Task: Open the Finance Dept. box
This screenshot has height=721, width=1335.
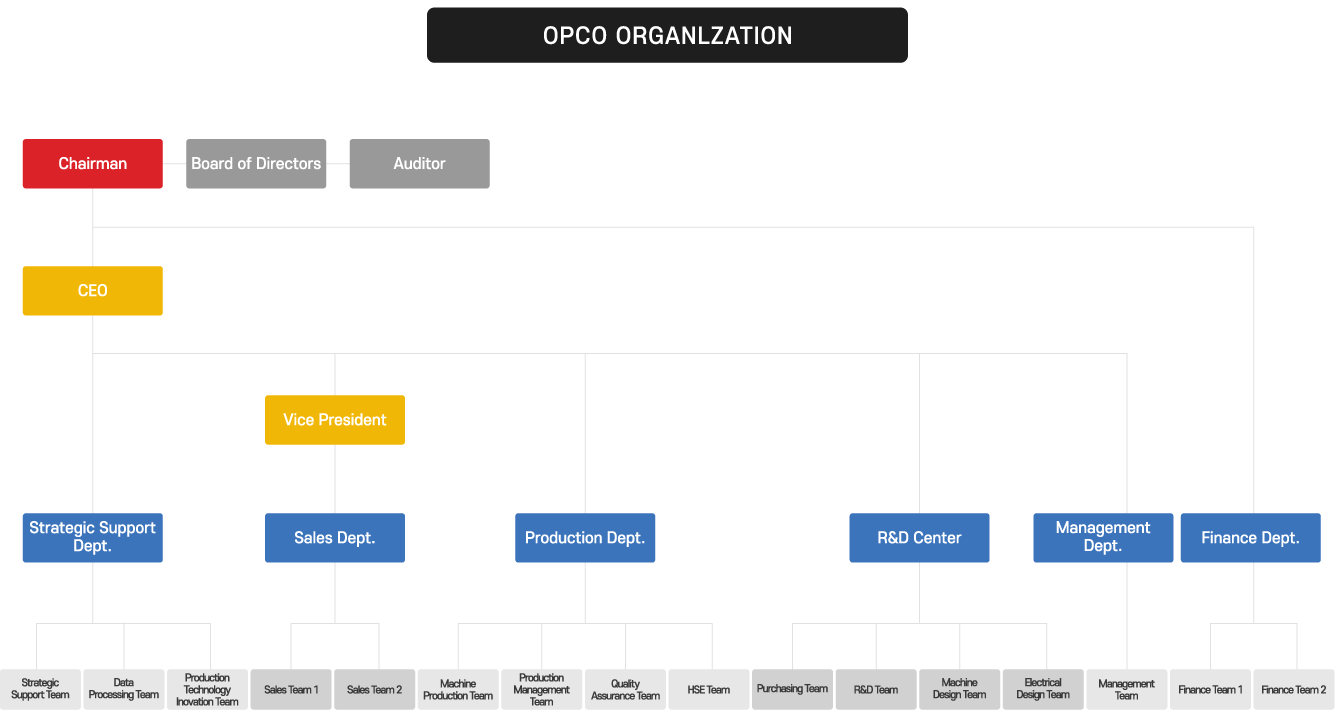Action: pos(1251,537)
